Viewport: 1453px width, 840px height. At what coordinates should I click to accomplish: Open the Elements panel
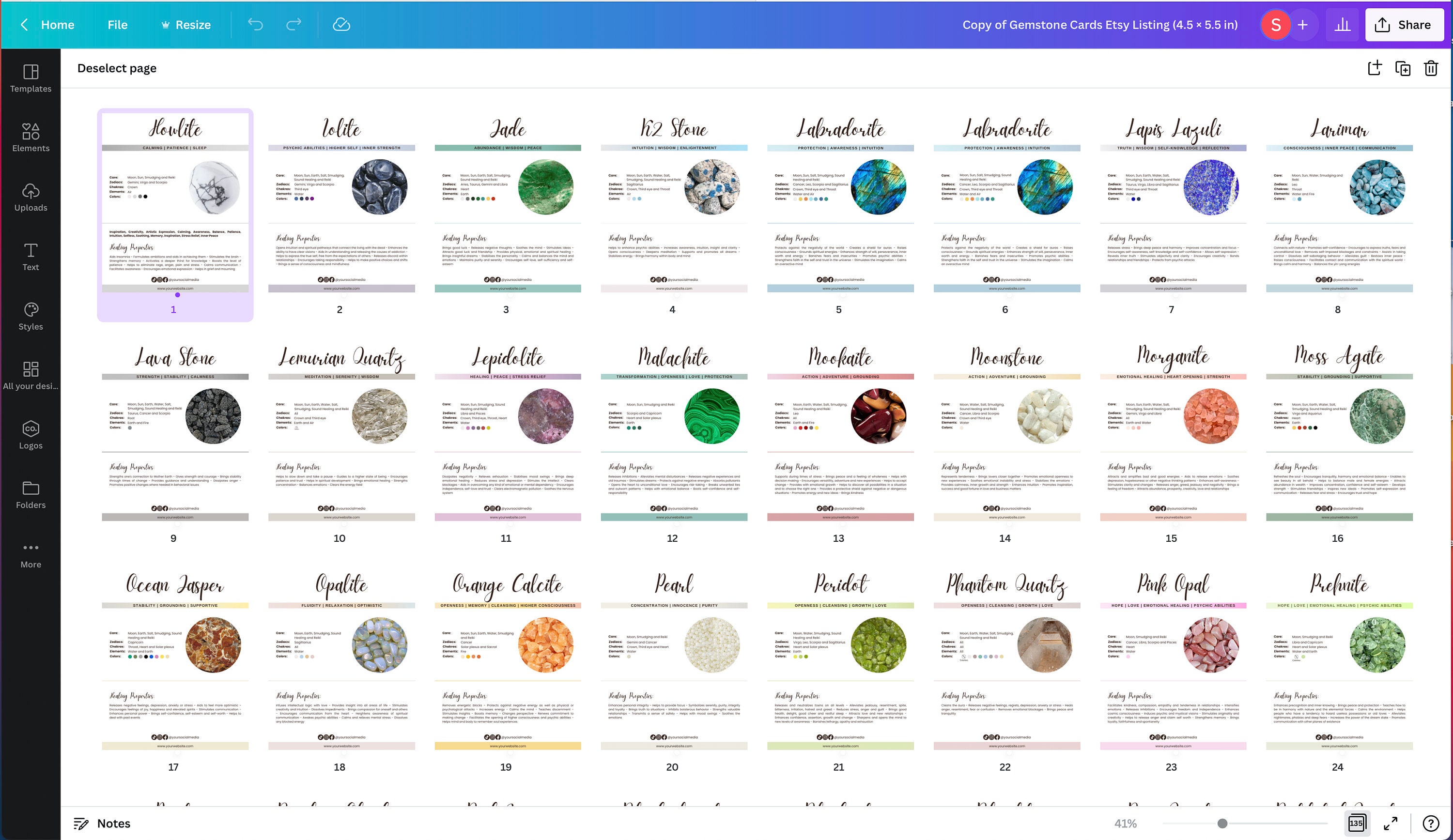(x=31, y=138)
